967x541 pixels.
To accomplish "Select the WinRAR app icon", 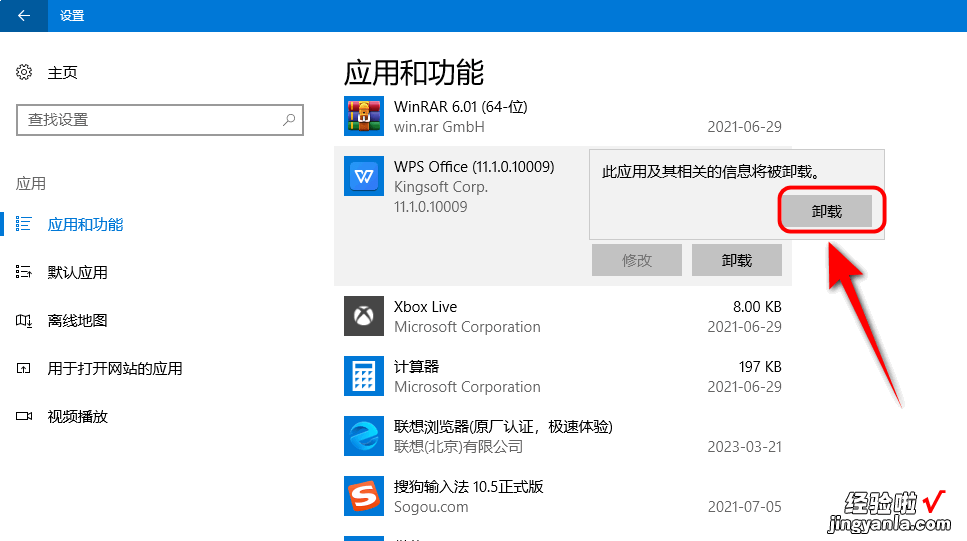I will tap(364, 116).
